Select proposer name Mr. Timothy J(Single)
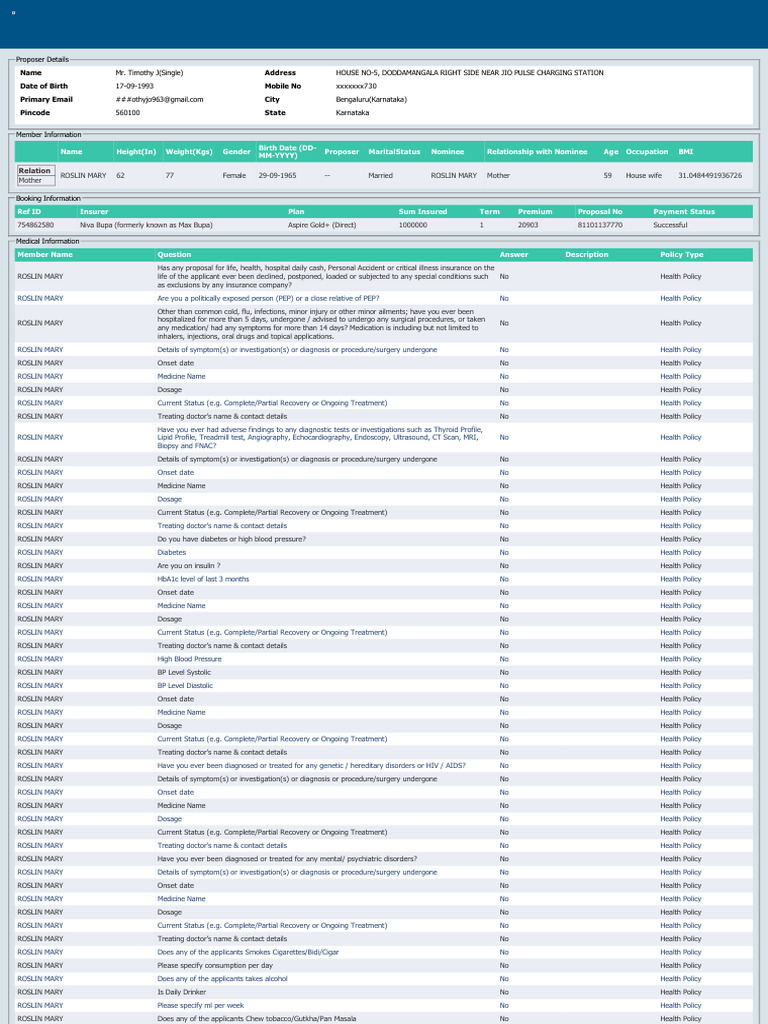Viewport: 768px width, 1024px height. [x=149, y=72]
